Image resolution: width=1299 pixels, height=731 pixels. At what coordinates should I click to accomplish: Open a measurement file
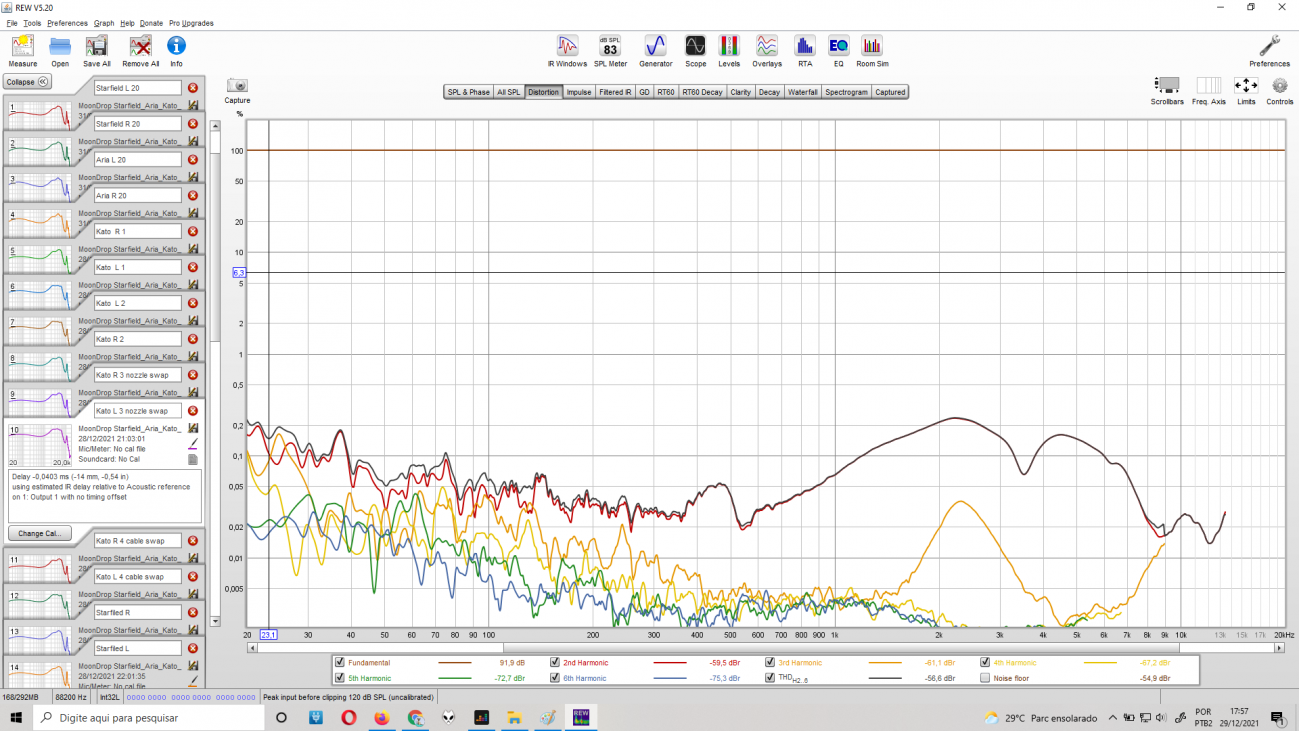point(60,51)
